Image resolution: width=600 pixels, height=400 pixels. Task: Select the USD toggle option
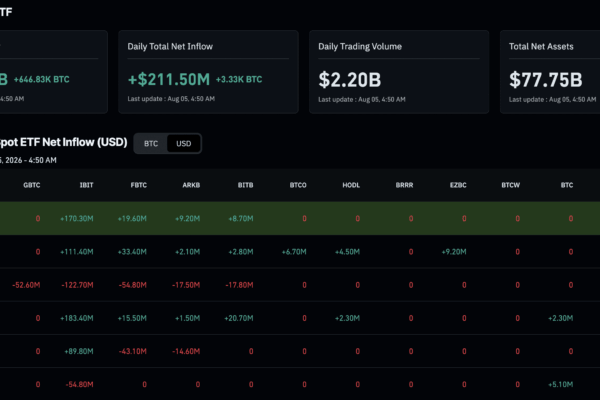click(184, 144)
